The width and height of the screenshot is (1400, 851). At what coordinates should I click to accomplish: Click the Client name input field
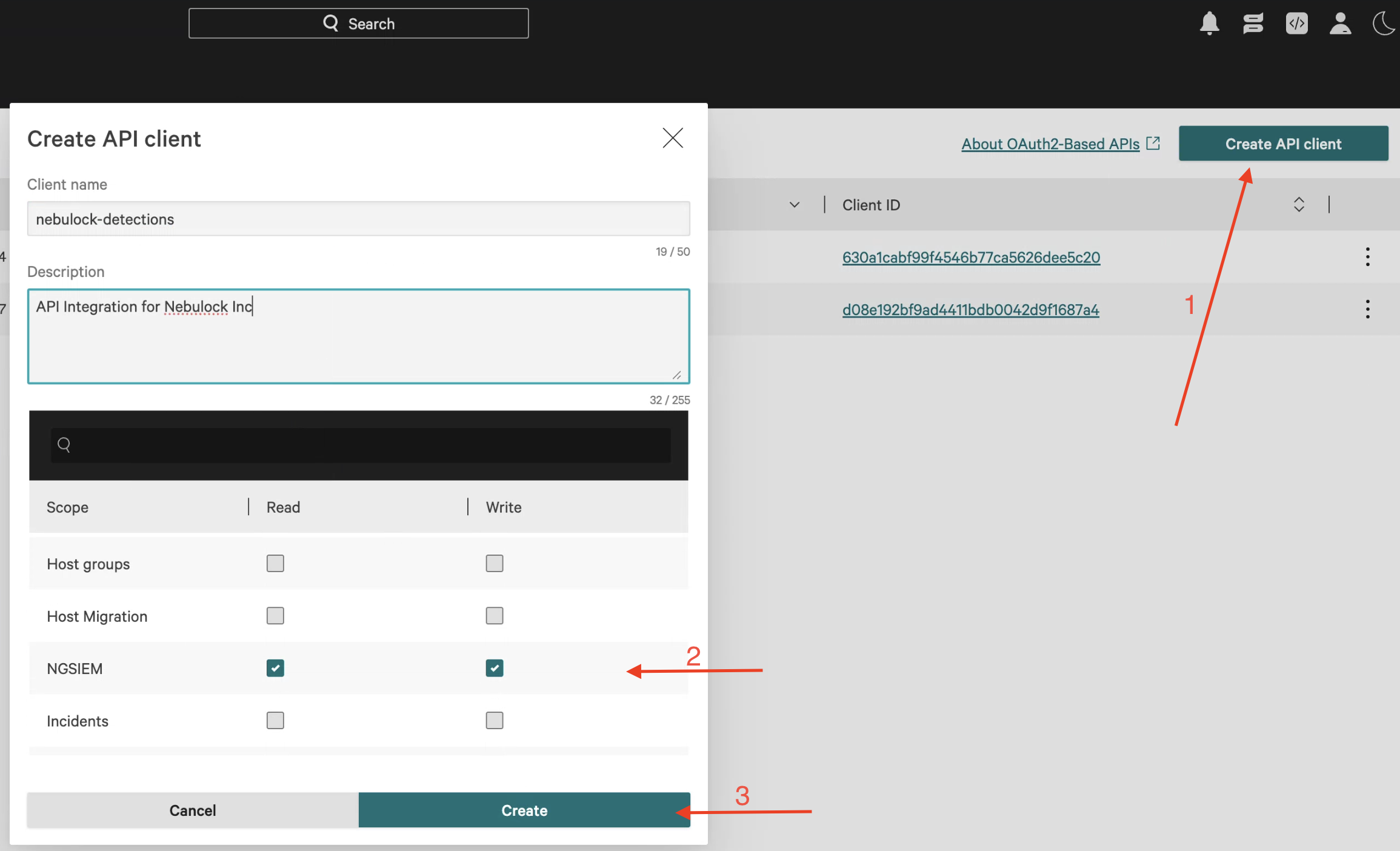358,219
